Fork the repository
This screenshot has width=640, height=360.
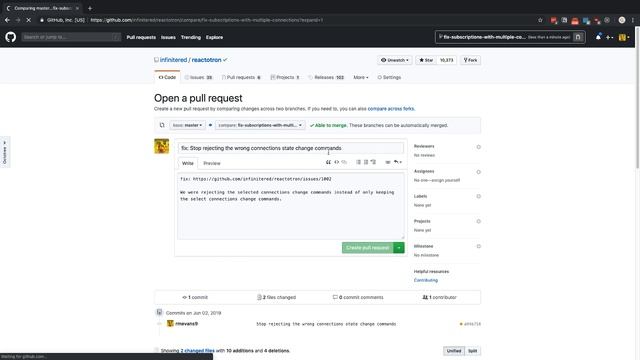point(470,60)
